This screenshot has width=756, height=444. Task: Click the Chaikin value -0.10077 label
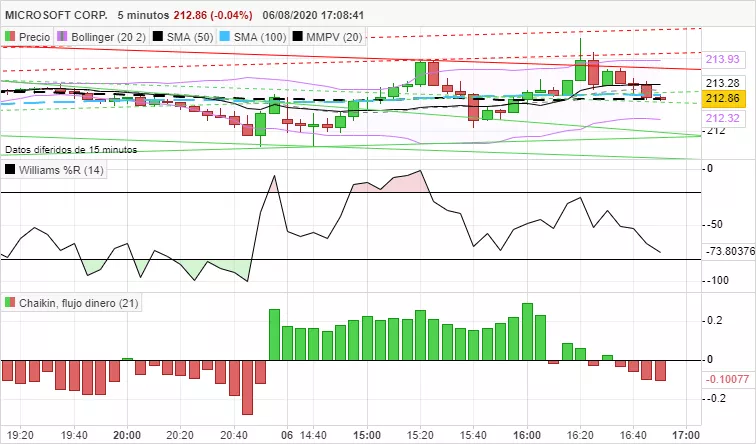coord(728,379)
